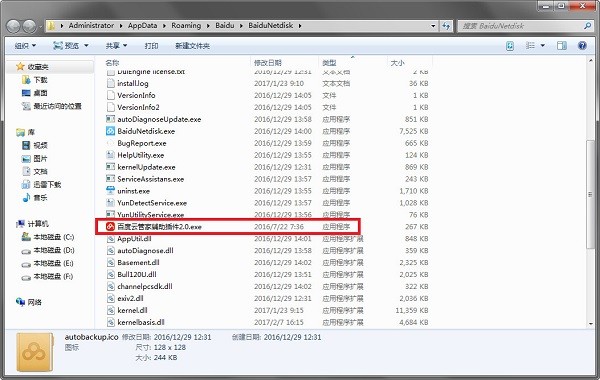Viewport: 600px width, 380px height.
Task: Select the kernel.dll file icon
Action: tap(110, 310)
